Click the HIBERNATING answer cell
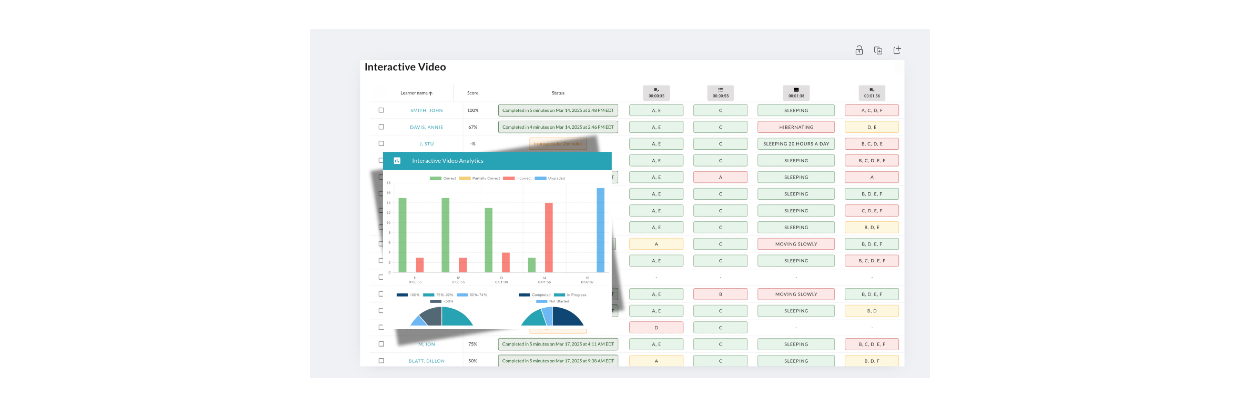 point(796,127)
